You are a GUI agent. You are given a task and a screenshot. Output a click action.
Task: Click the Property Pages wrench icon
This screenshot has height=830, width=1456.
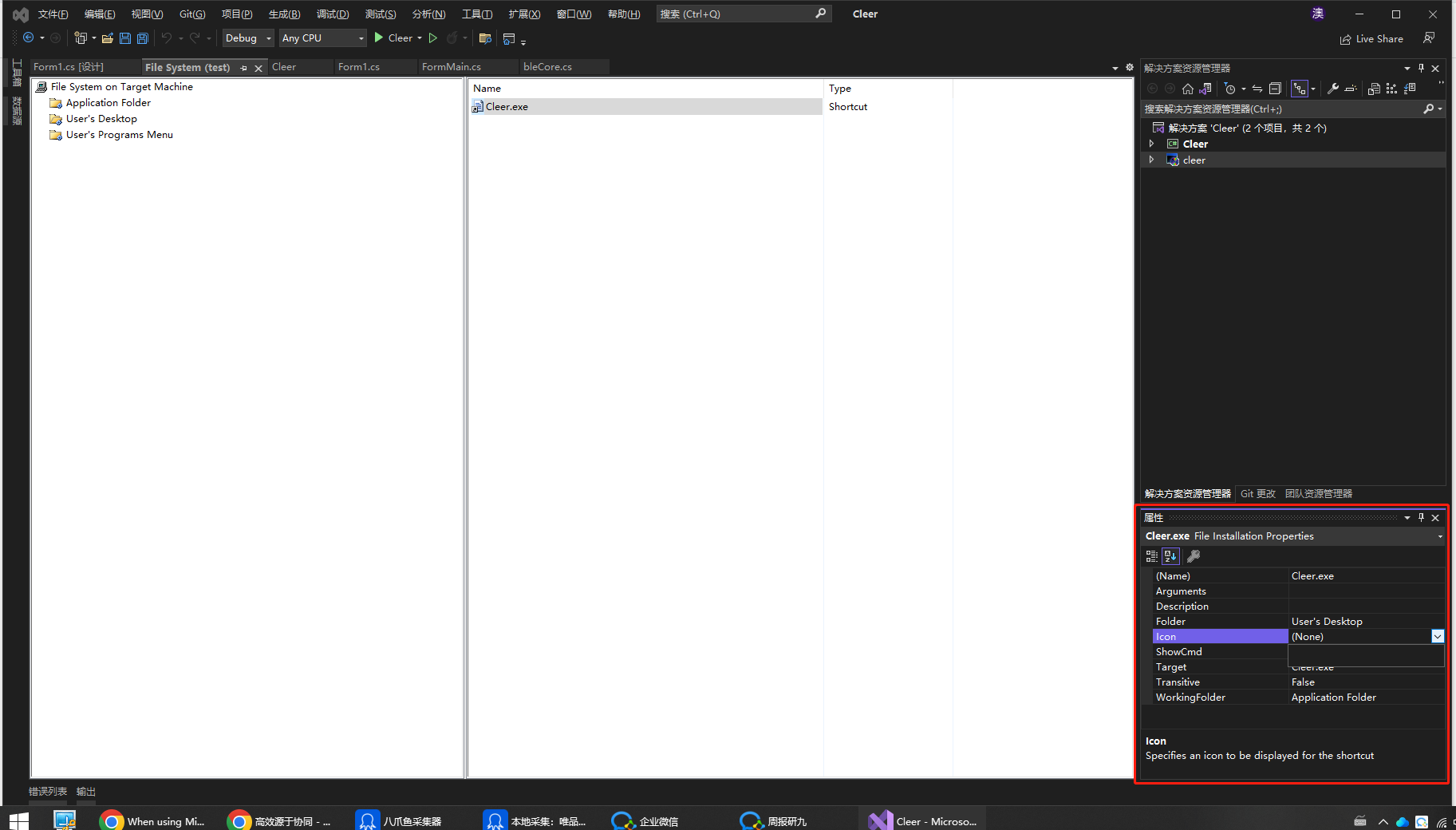1194,556
